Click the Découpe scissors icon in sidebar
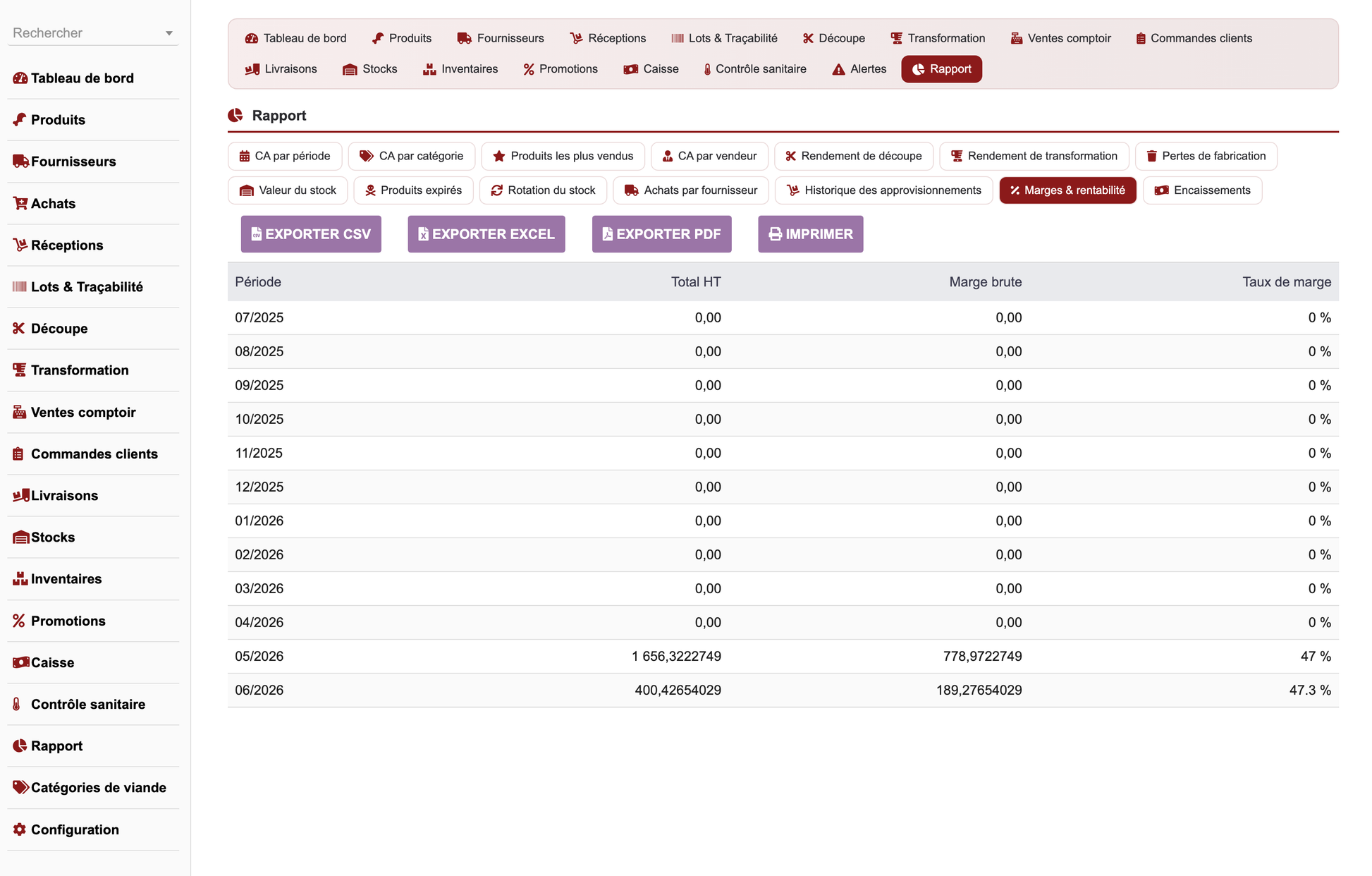Screen dimensions: 1372x876 click(x=19, y=328)
